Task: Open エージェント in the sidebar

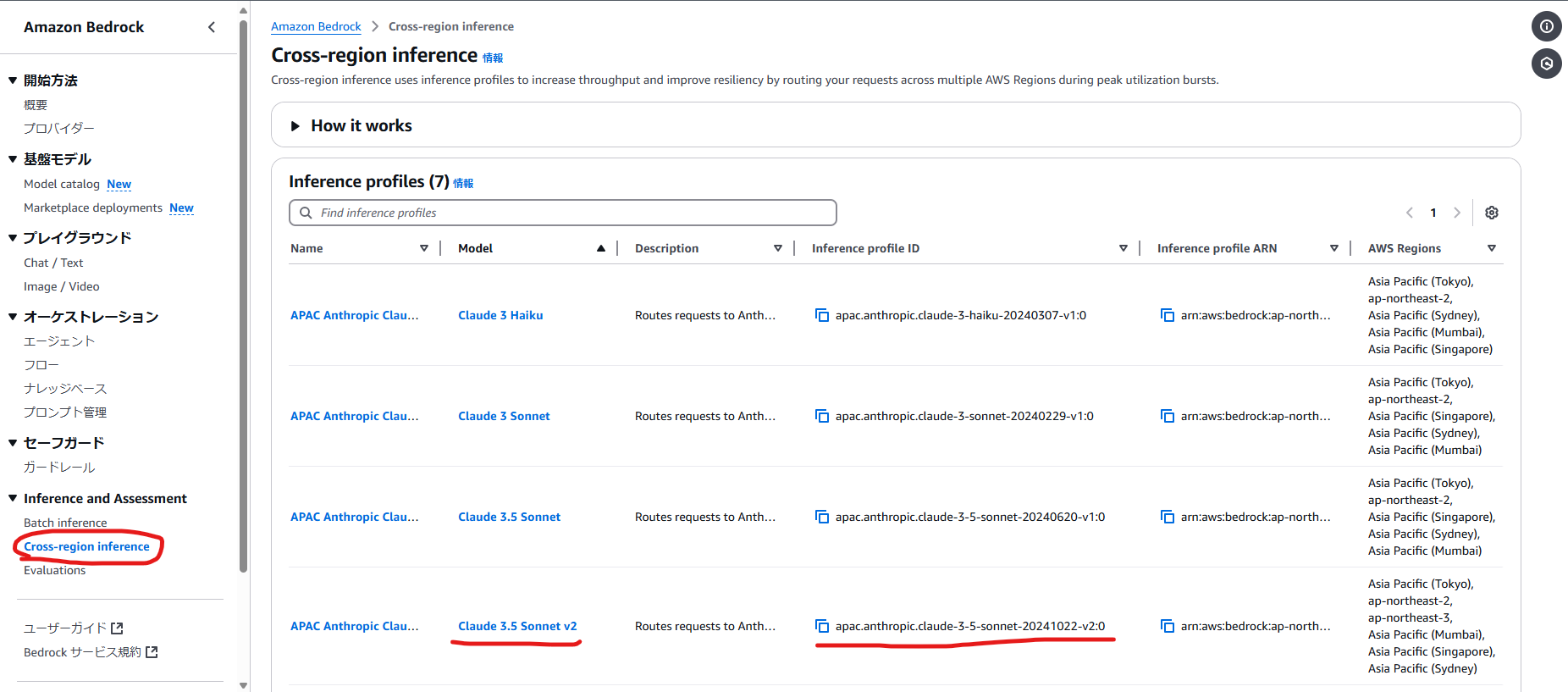Action: [x=59, y=341]
